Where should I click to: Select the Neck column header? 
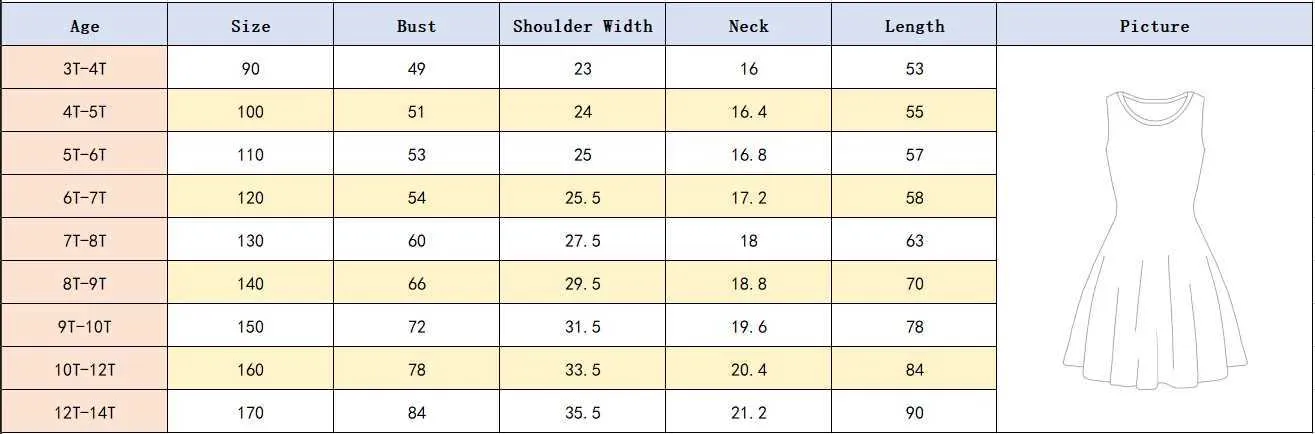point(748,25)
